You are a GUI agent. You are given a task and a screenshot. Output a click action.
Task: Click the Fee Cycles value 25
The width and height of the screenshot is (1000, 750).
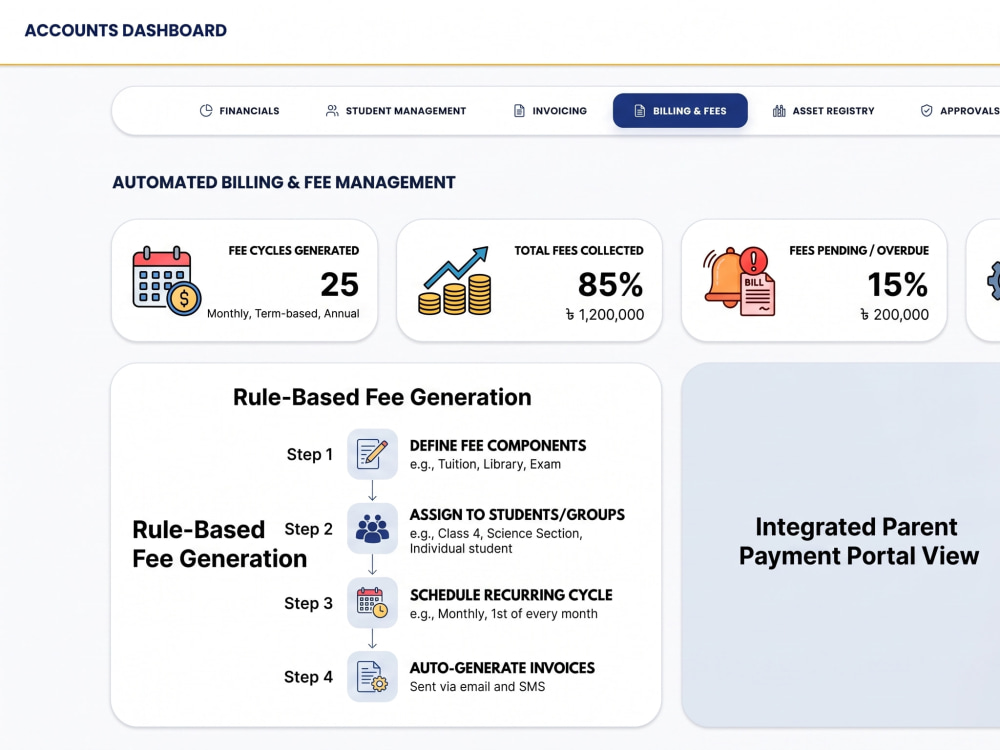[339, 284]
